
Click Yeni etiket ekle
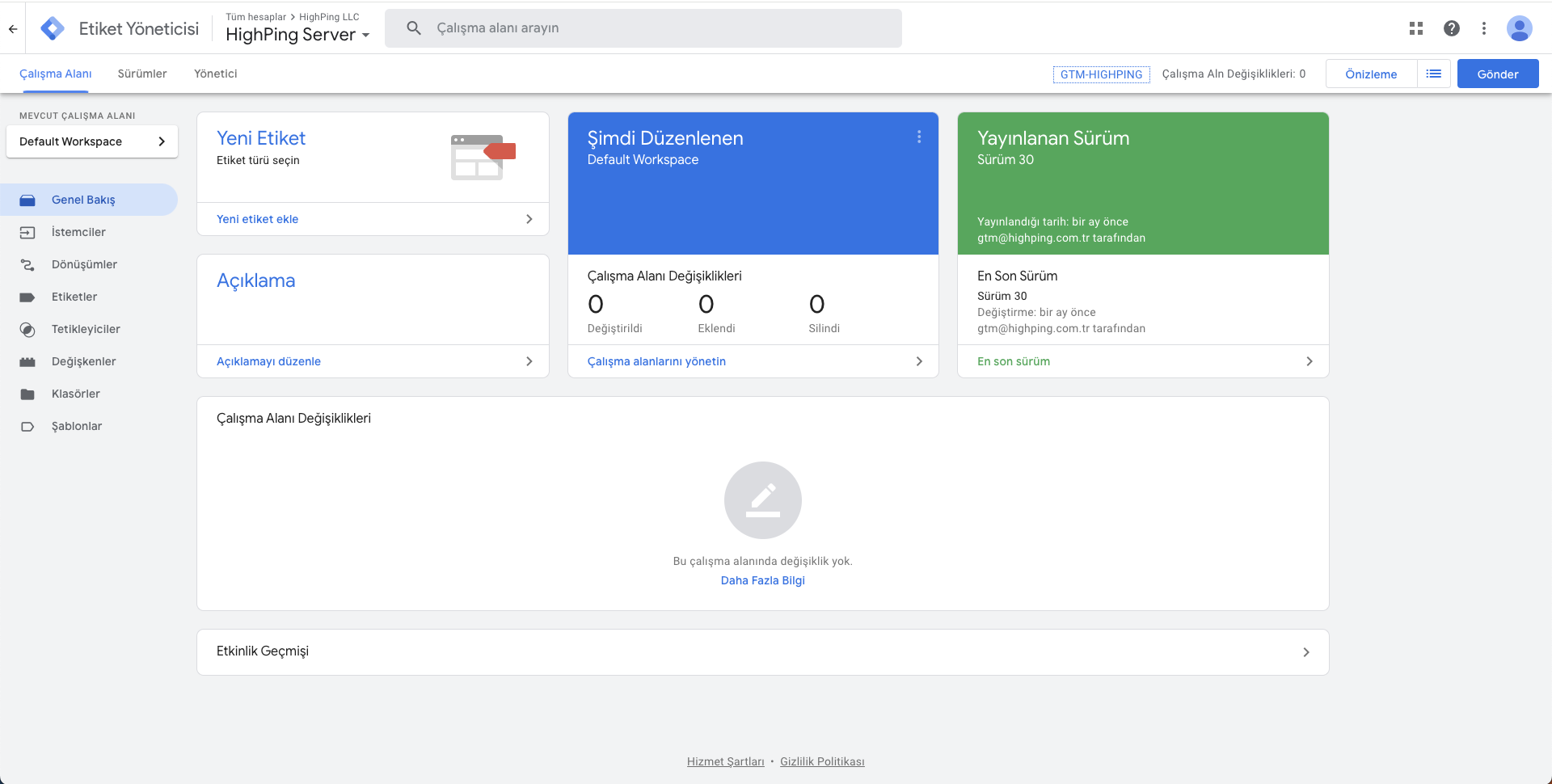coord(257,219)
